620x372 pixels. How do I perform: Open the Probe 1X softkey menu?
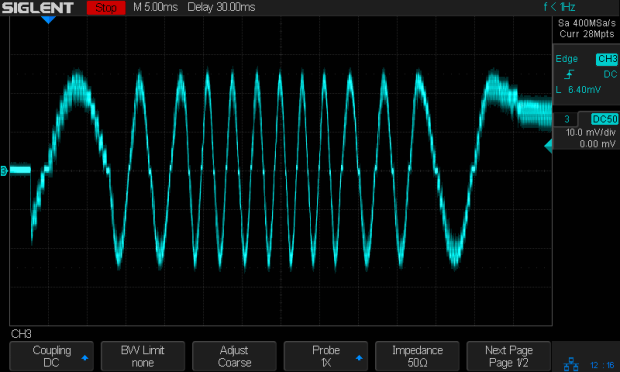pyautogui.click(x=326, y=356)
